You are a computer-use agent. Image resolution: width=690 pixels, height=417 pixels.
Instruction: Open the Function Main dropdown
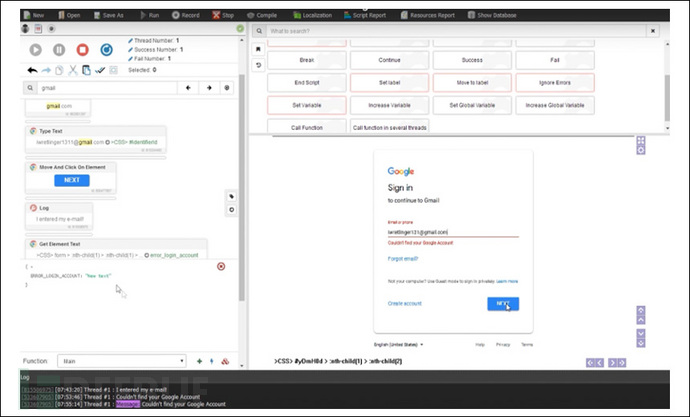[124, 360]
